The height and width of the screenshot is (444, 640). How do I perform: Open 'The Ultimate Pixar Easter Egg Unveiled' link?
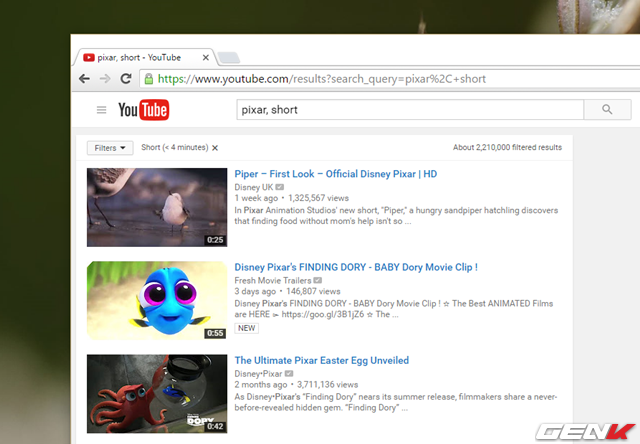(321, 360)
